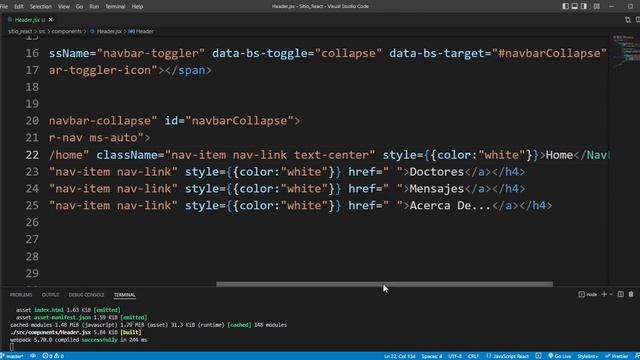Click line number 16 in the gutter
Image resolution: width=640 pixels, height=360 pixels.
[x=32, y=53]
